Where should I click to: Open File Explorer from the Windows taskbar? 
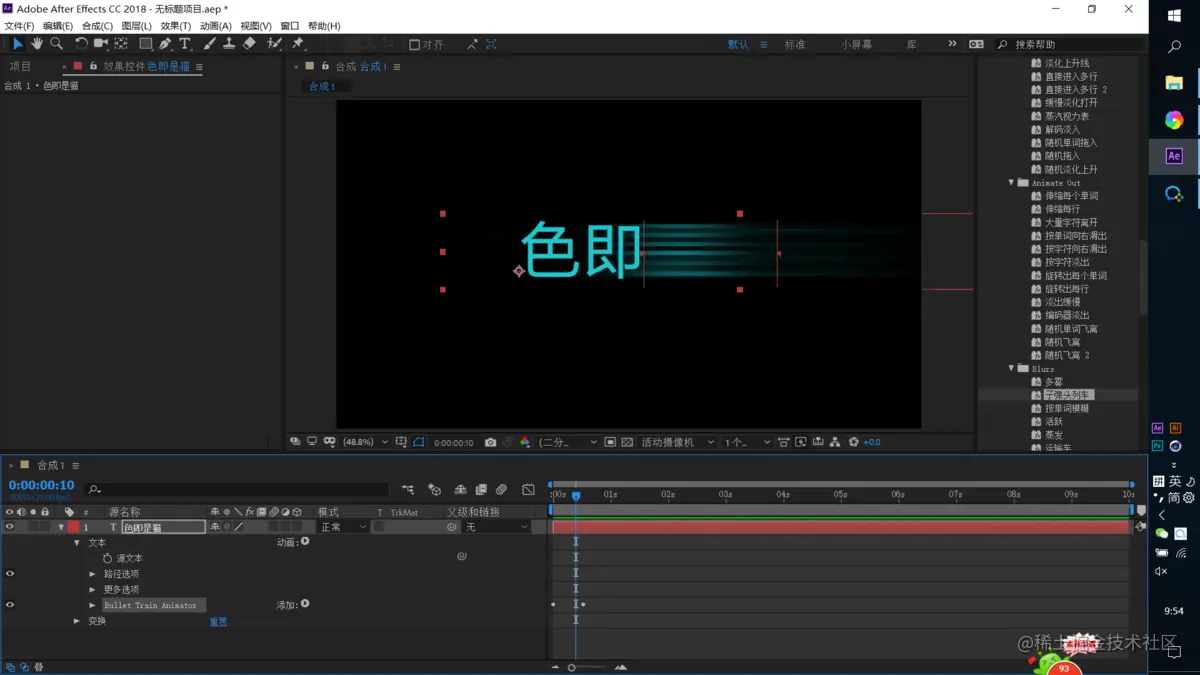point(1174,84)
